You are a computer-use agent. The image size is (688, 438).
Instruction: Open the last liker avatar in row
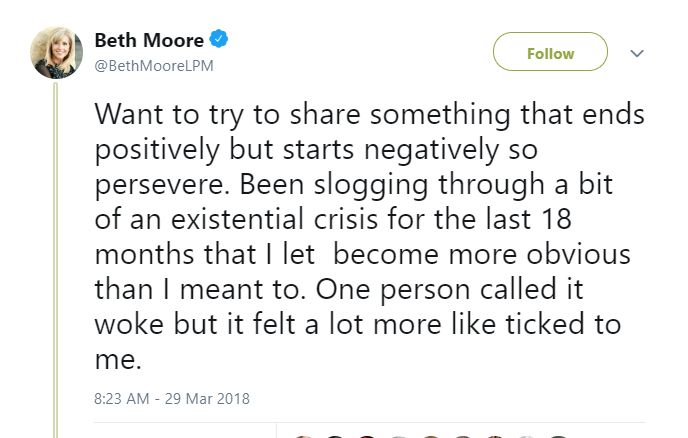(x=559, y=435)
